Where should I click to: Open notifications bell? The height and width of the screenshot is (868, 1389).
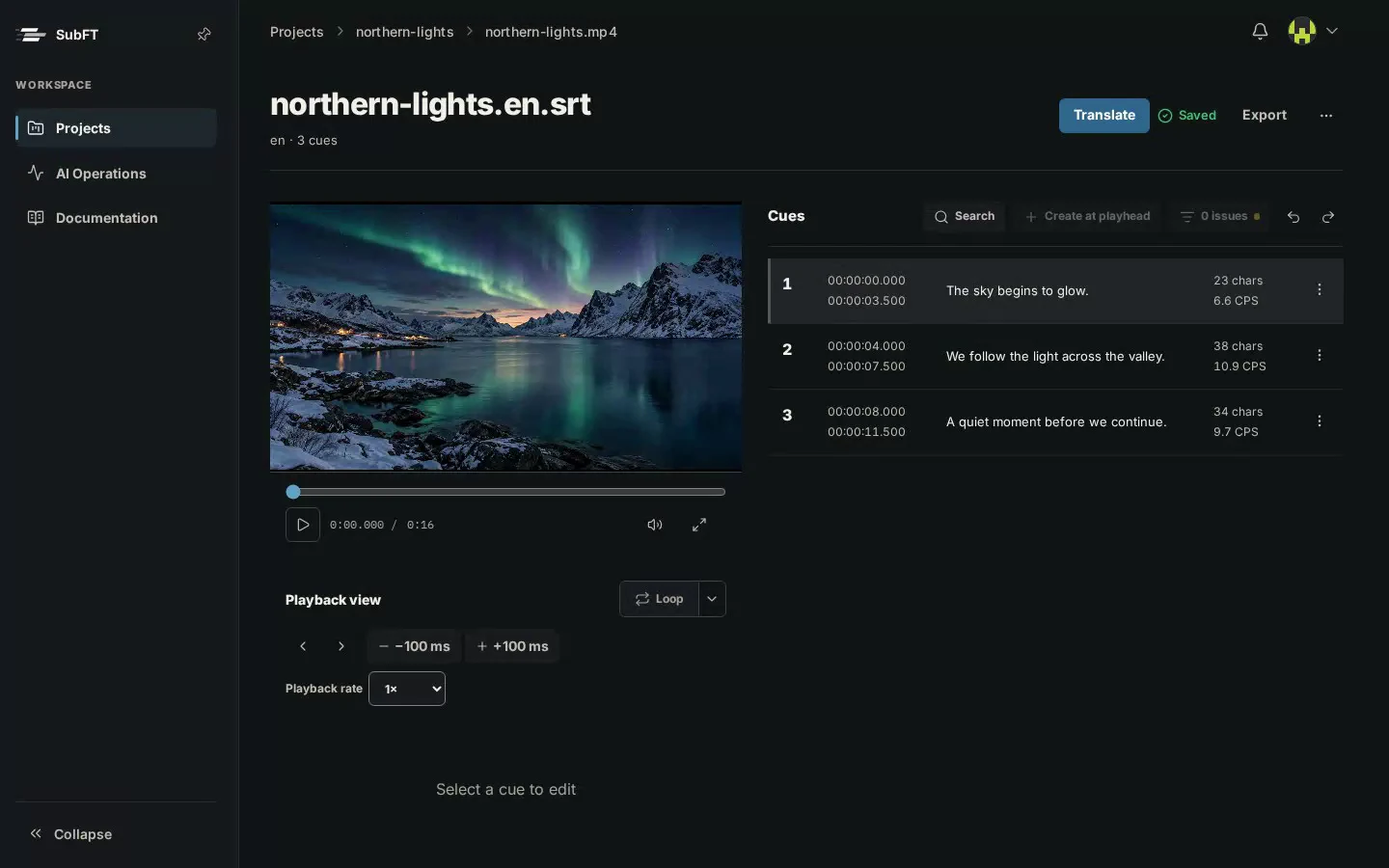click(x=1260, y=31)
